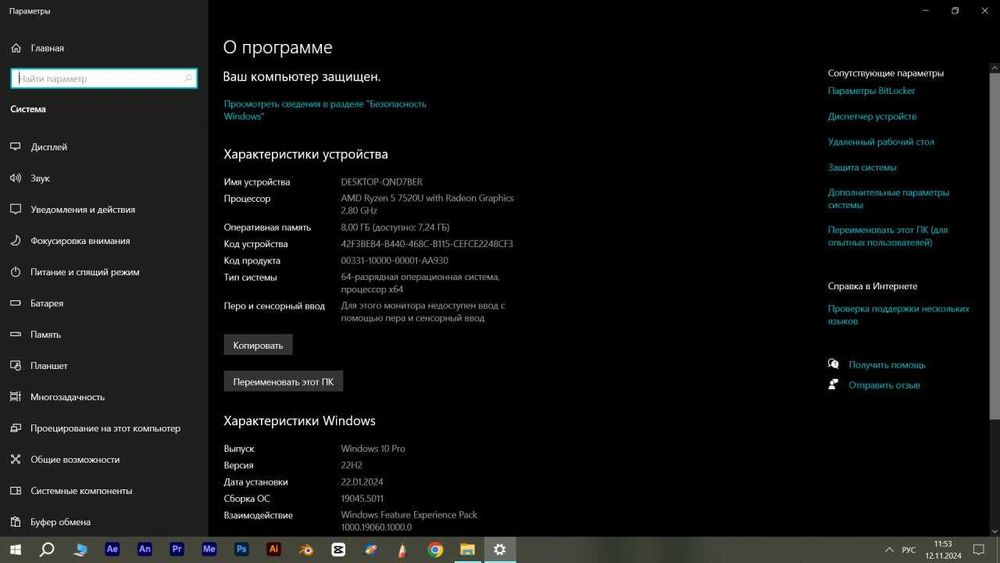1000x563 pixels.
Task: Switch the РУС input language indicator
Action: [x=909, y=550]
